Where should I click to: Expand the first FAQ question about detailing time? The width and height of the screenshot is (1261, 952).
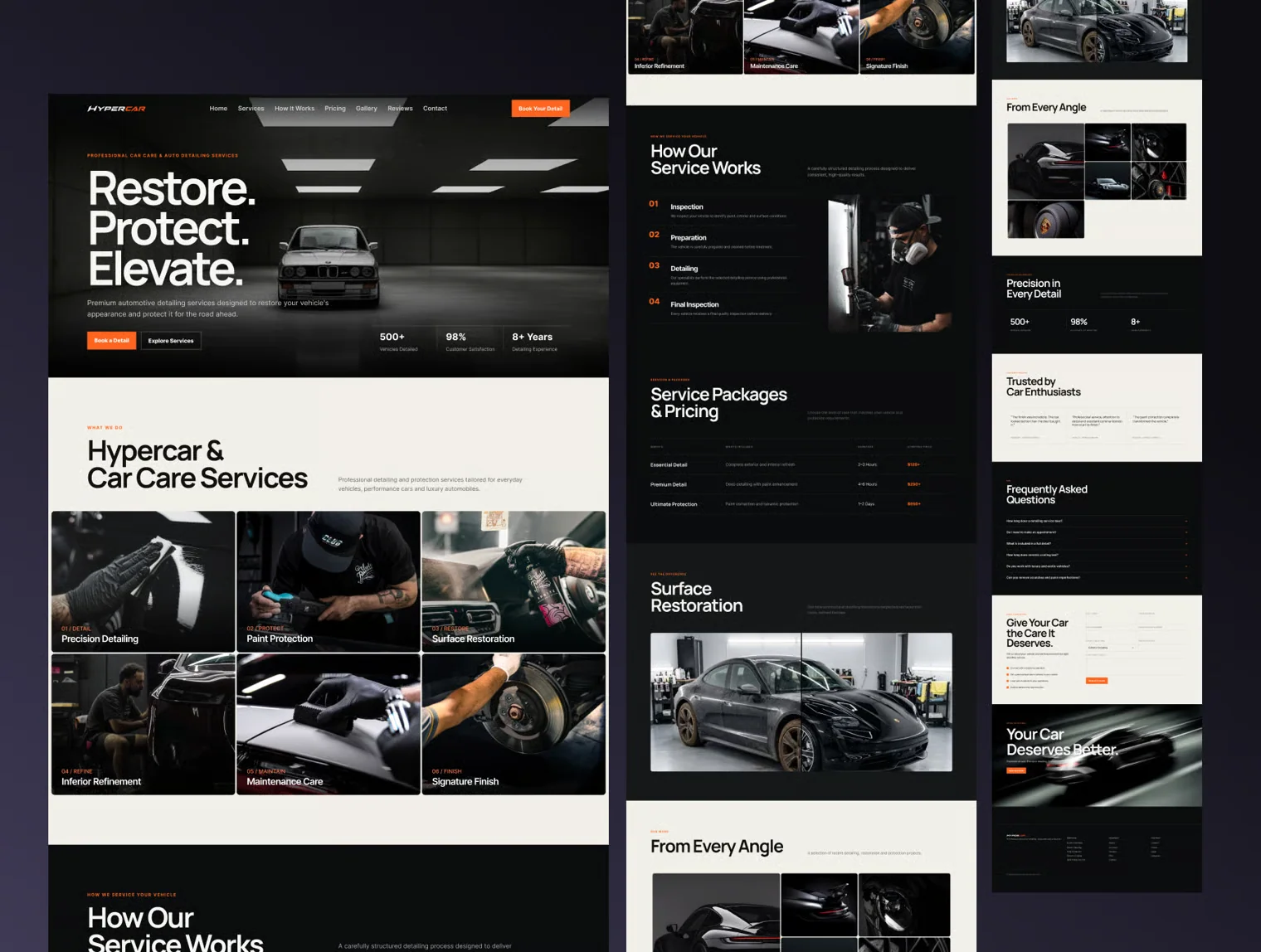(x=1097, y=521)
